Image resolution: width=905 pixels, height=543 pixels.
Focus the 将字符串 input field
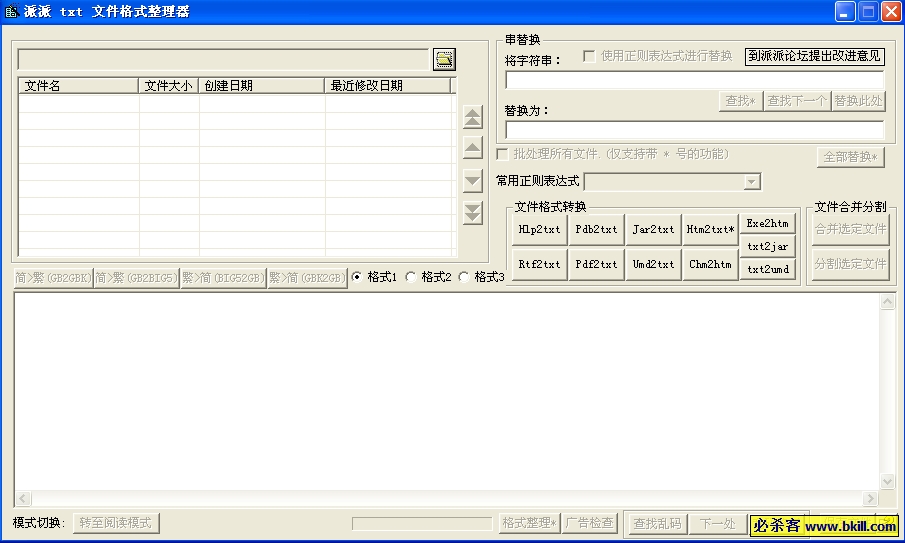[695, 80]
